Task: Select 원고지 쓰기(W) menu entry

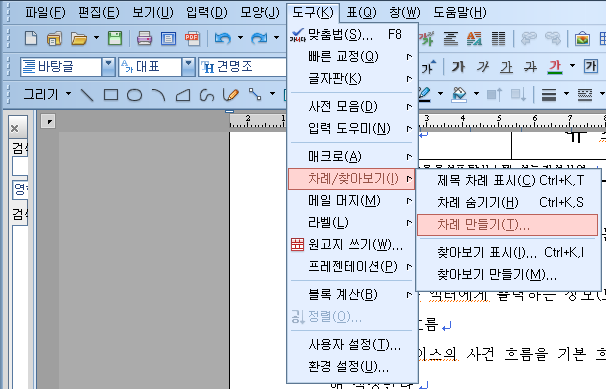Action: pyautogui.click(x=352, y=245)
